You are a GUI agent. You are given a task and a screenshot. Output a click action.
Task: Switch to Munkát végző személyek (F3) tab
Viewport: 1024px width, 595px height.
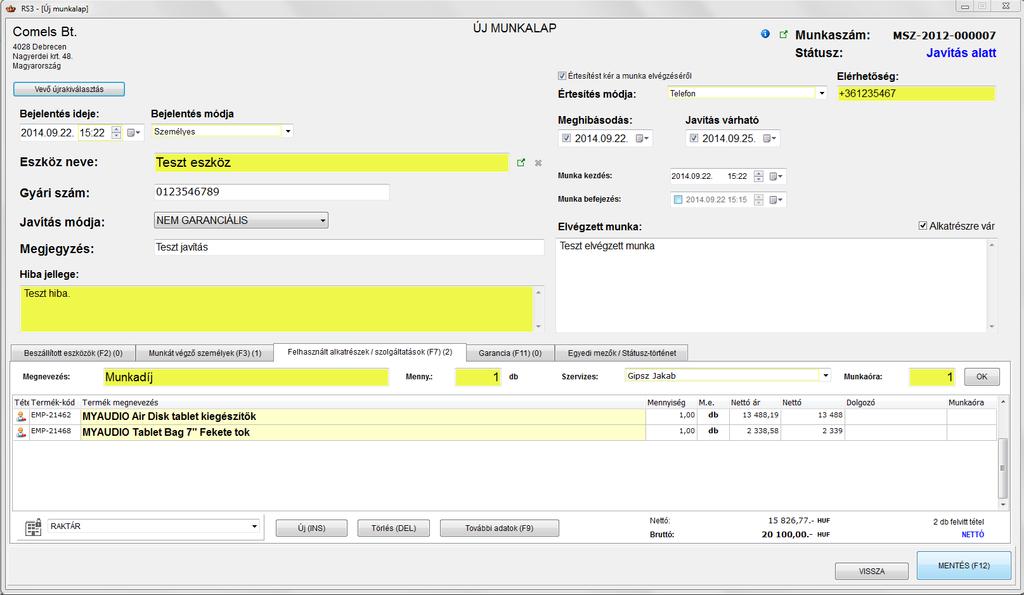pos(204,353)
